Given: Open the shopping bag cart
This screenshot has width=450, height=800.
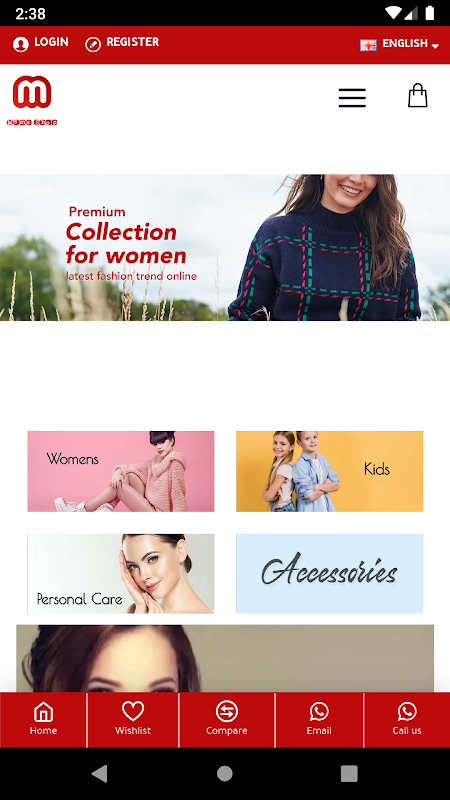Looking at the screenshot, I should pyautogui.click(x=417, y=95).
